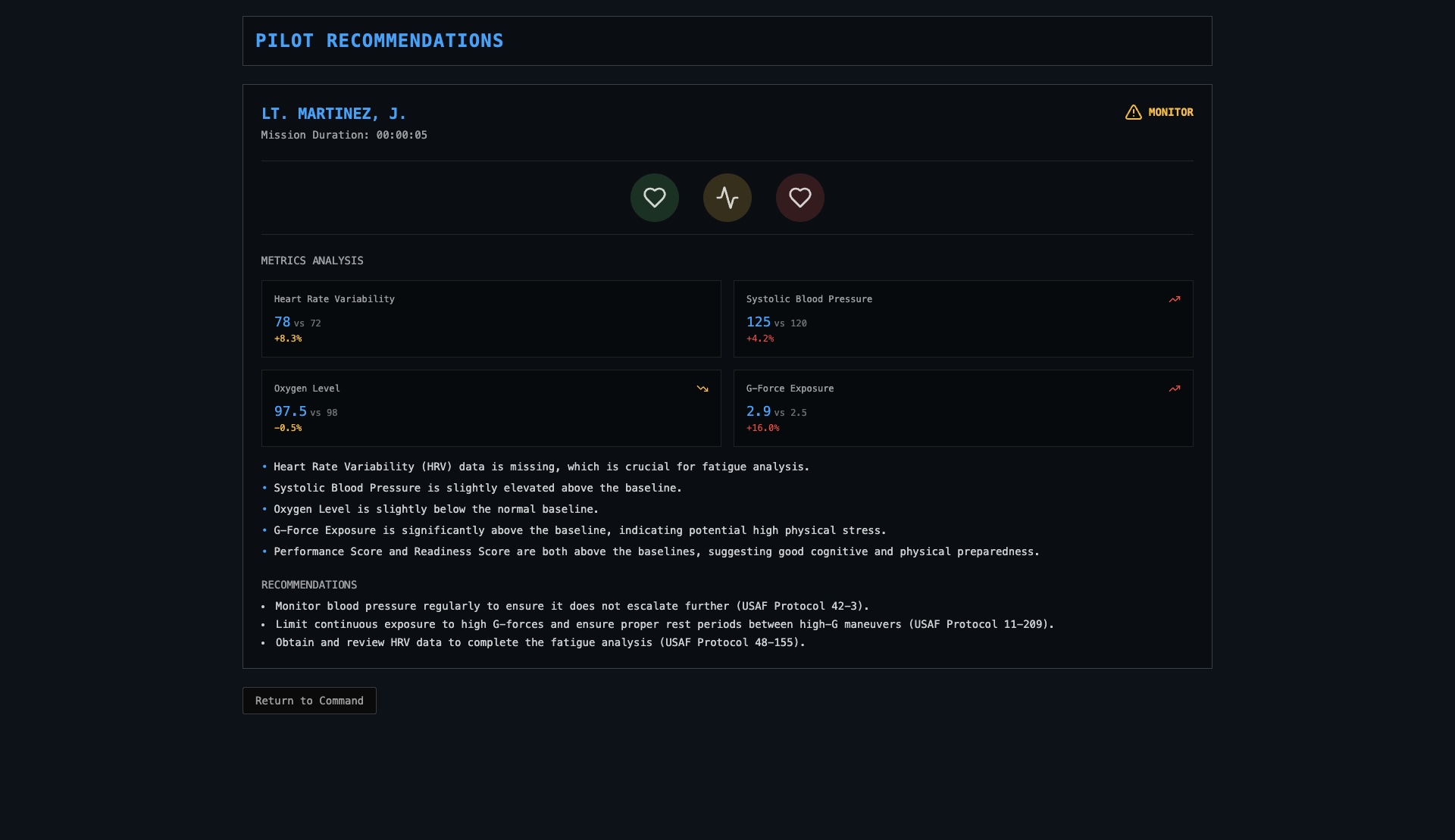Click G-Force Exposure upward trend icon

coord(1174,389)
